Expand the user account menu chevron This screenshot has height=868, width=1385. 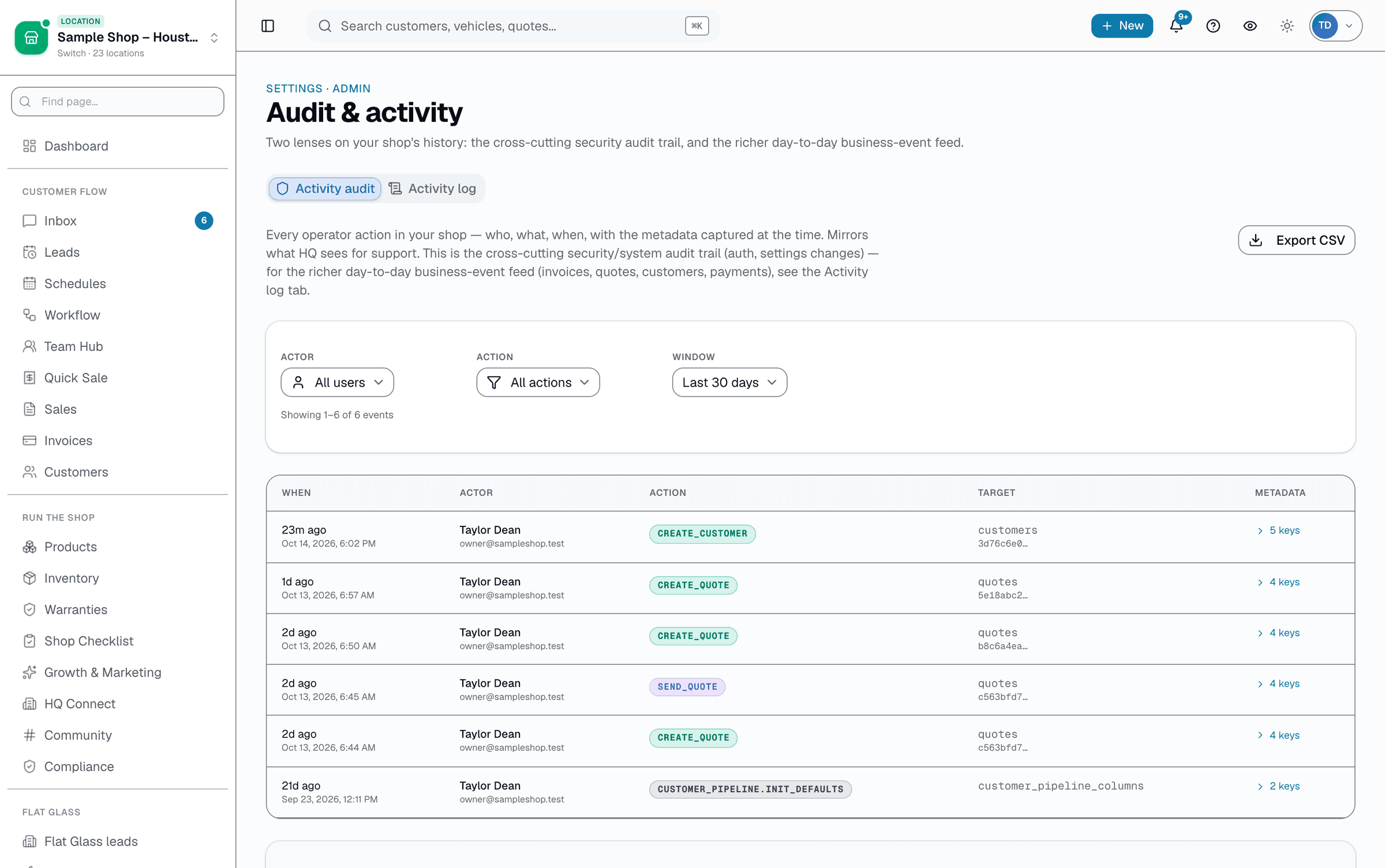(x=1349, y=26)
